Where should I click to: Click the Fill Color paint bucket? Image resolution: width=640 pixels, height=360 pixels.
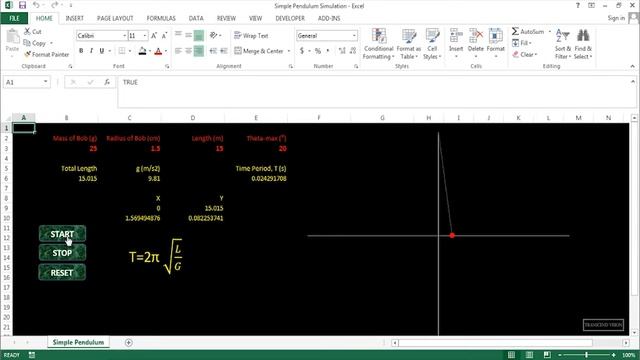142,51
